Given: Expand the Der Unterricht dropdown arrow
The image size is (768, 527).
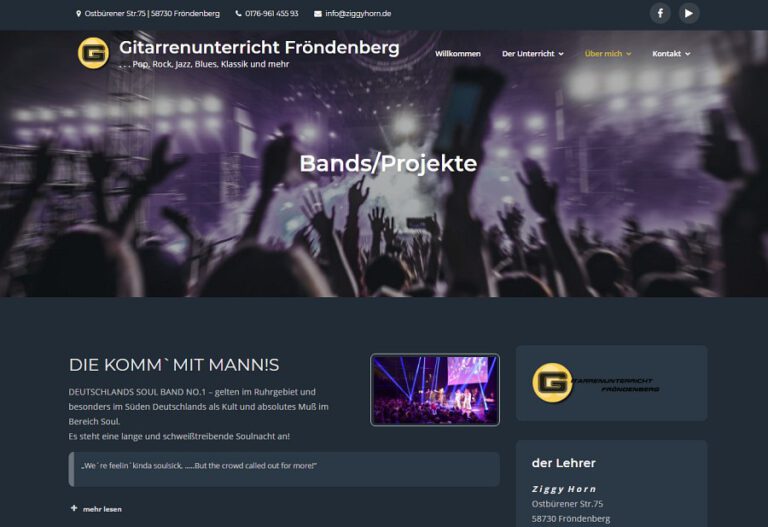Looking at the screenshot, I should 561,54.
